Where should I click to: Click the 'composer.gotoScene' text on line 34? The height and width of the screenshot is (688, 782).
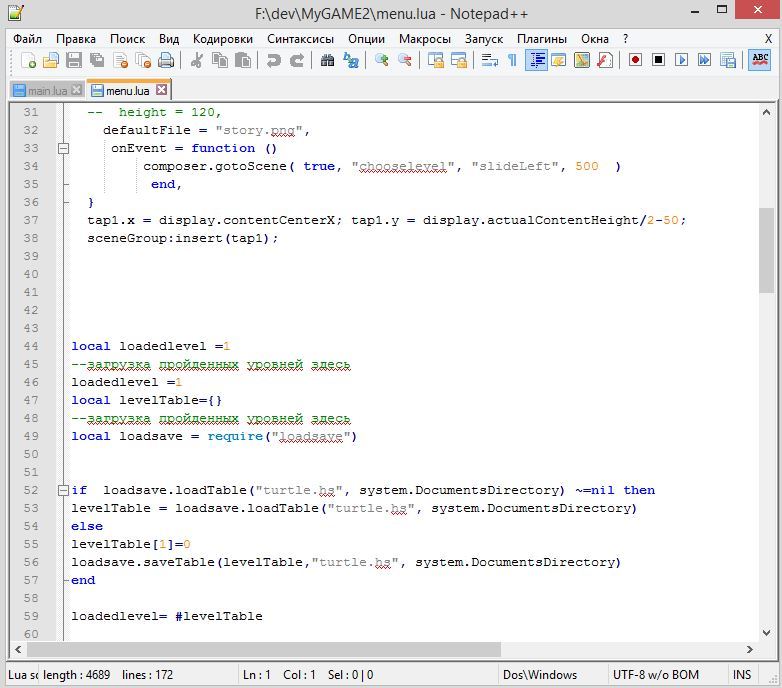[x=214, y=166]
